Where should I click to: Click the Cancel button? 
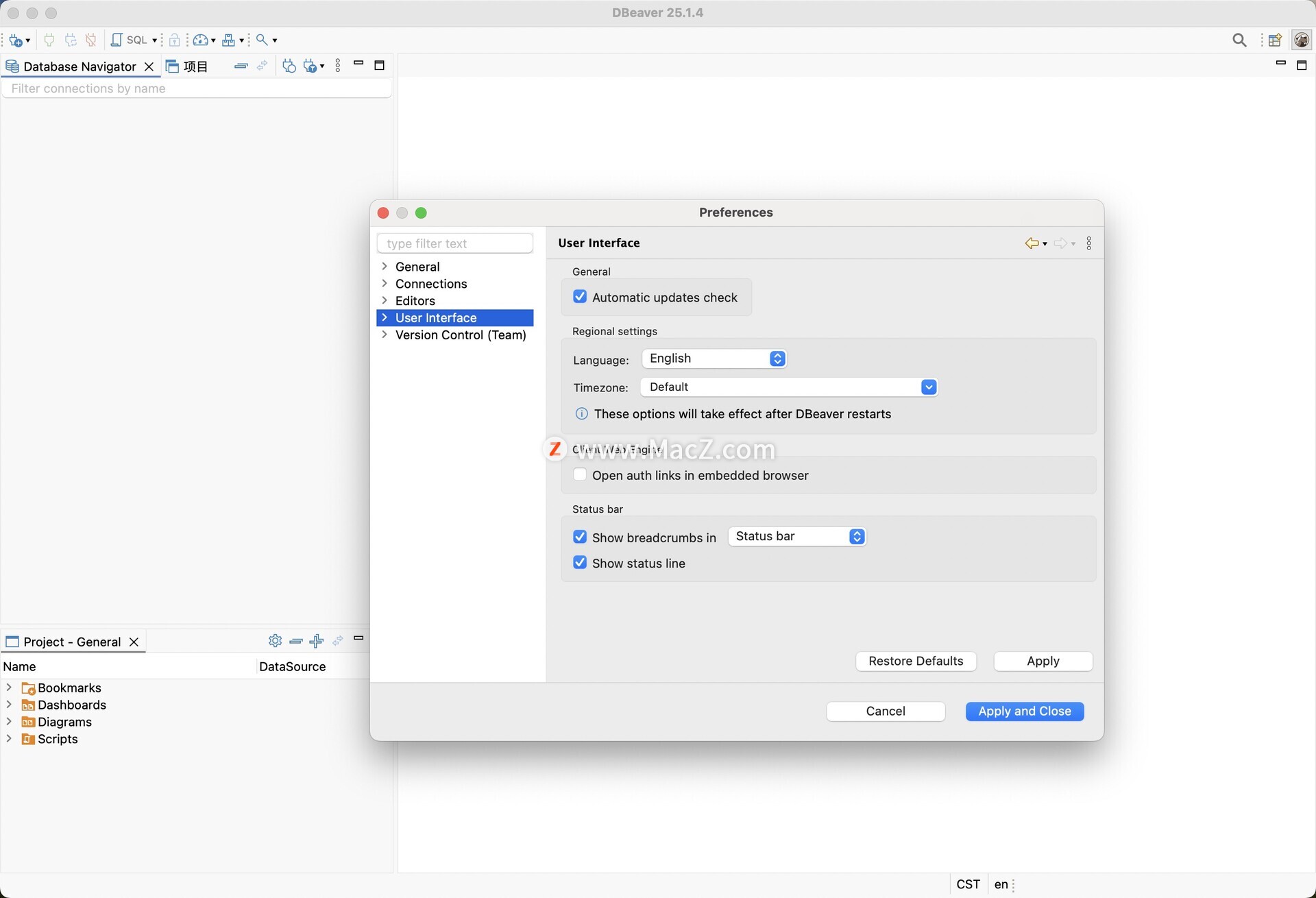coord(886,711)
